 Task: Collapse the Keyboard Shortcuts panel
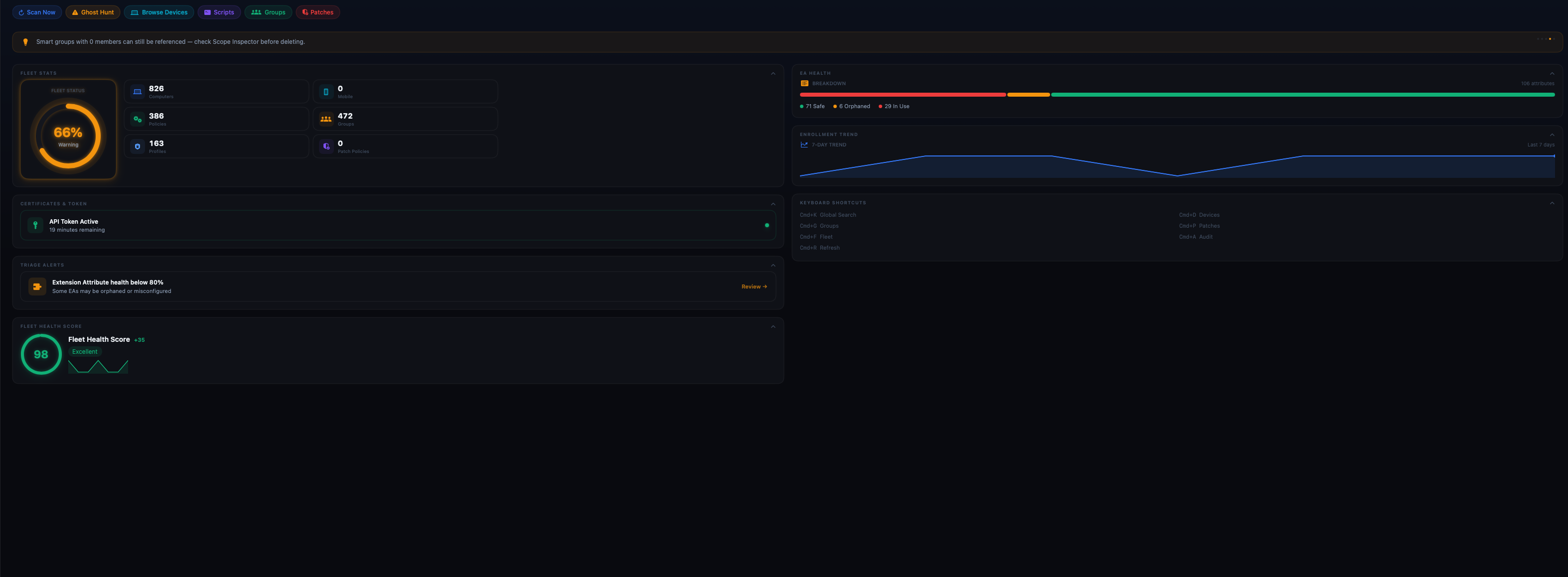[1552, 203]
